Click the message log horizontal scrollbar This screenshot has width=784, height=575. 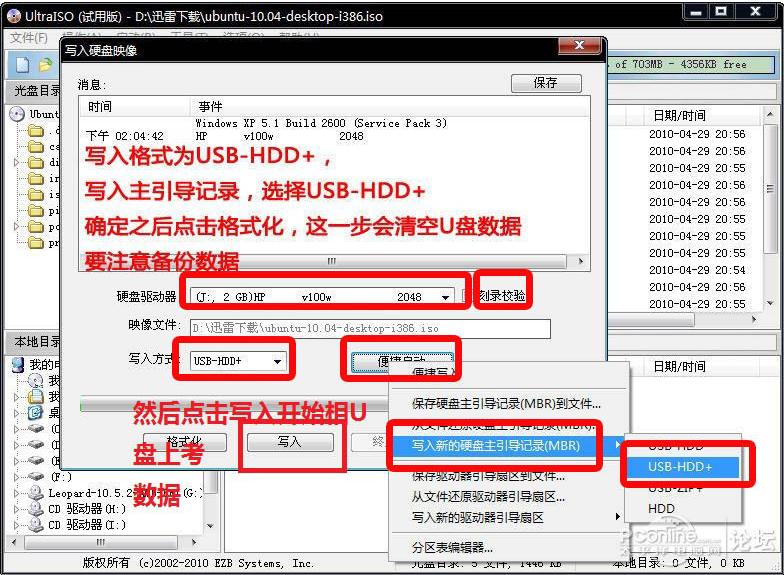332,261
